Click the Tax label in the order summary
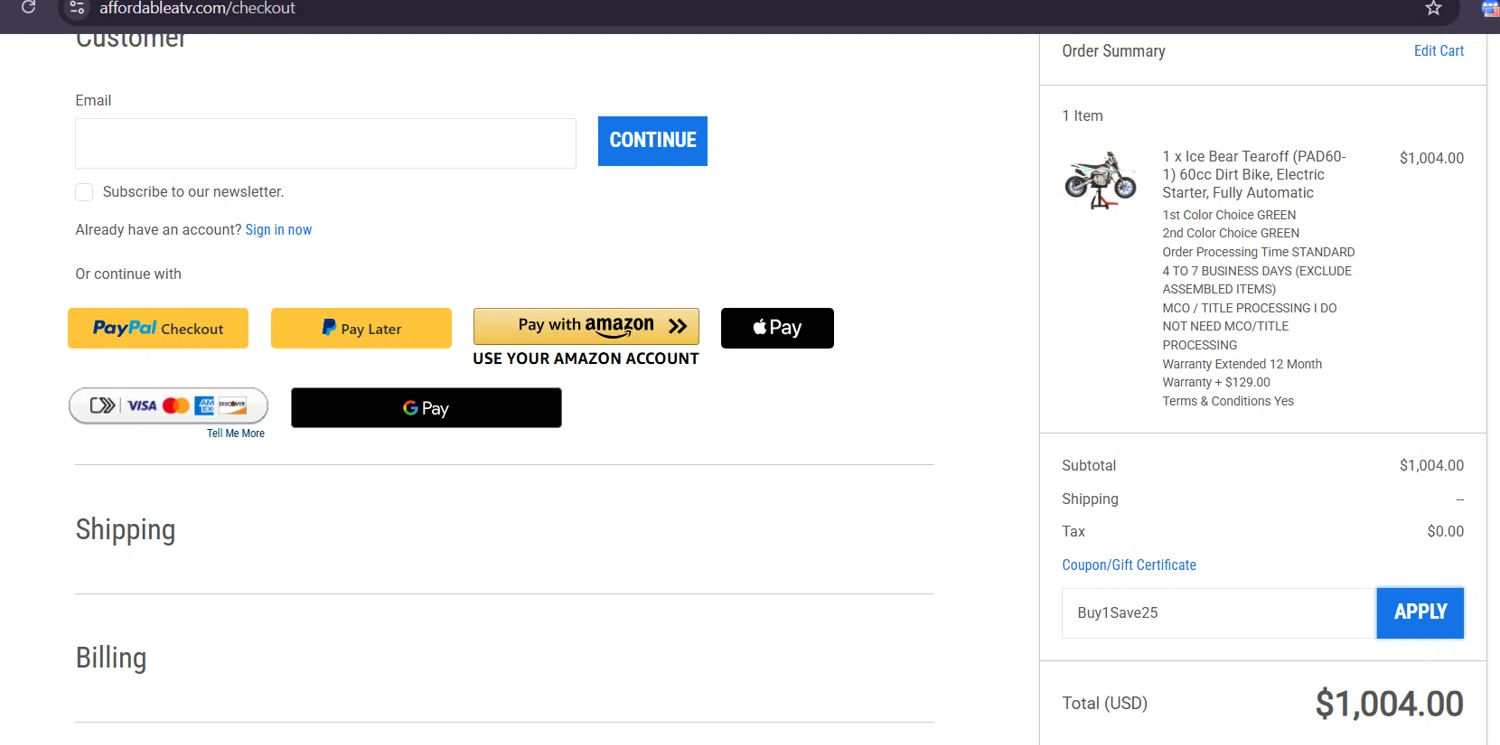1500x745 pixels. click(1073, 532)
